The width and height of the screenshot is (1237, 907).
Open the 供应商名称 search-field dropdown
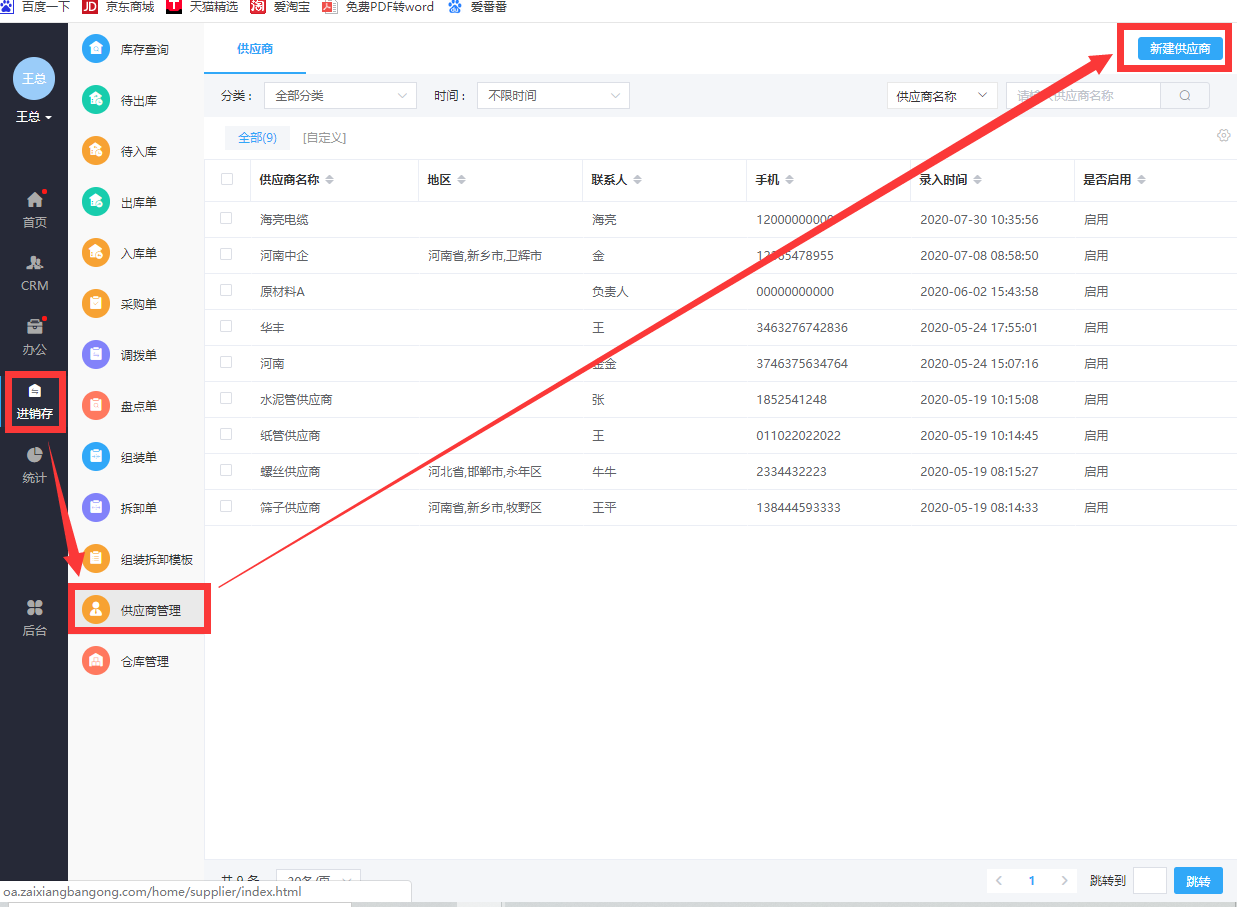(942, 96)
